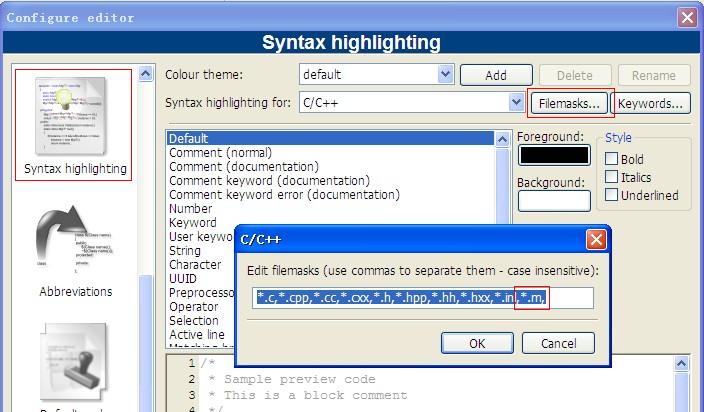Select the Preprocessor list entry
This screenshot has width=704, height=412.
tap(201, 293)
